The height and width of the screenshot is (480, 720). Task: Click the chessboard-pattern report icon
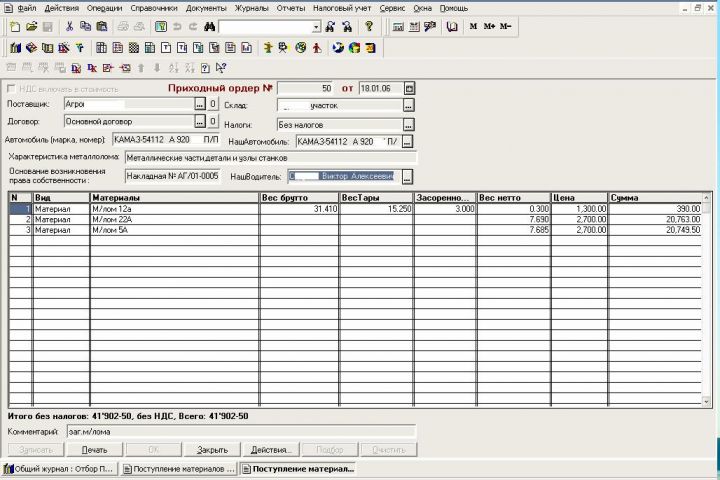tap(134, 48)
